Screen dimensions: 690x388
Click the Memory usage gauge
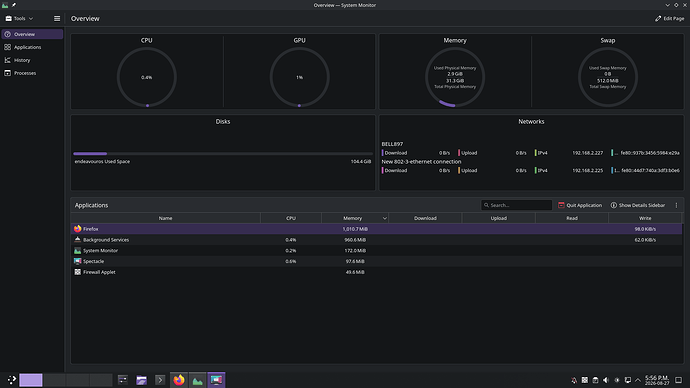click(x=455, y=77)
